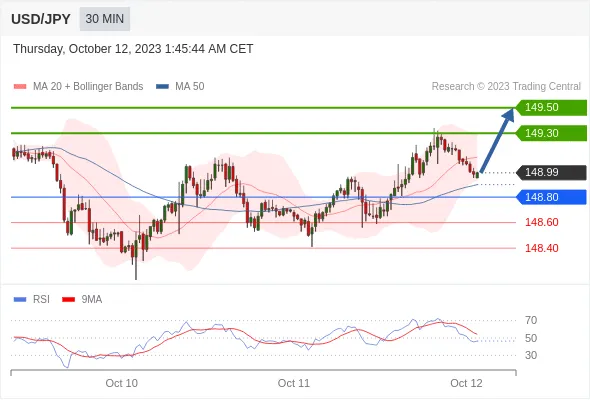Click the RSI 50 level label
The image size is (590, 400).
(x=531, y=338)
